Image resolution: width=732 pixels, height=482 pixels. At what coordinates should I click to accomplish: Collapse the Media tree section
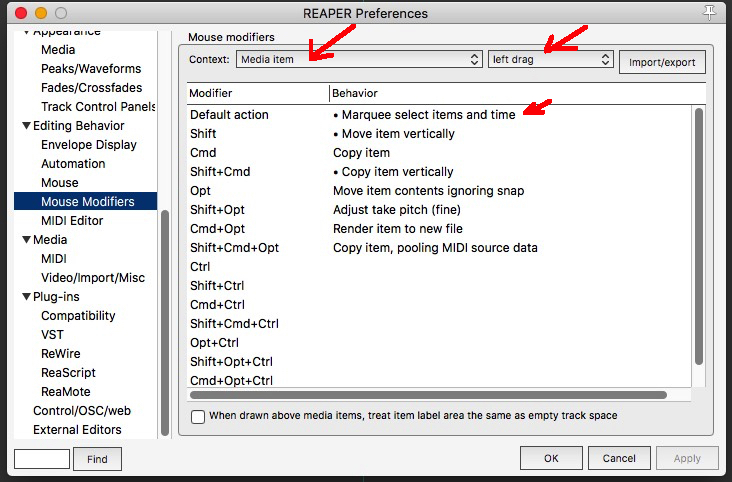(x=27, y=240)
